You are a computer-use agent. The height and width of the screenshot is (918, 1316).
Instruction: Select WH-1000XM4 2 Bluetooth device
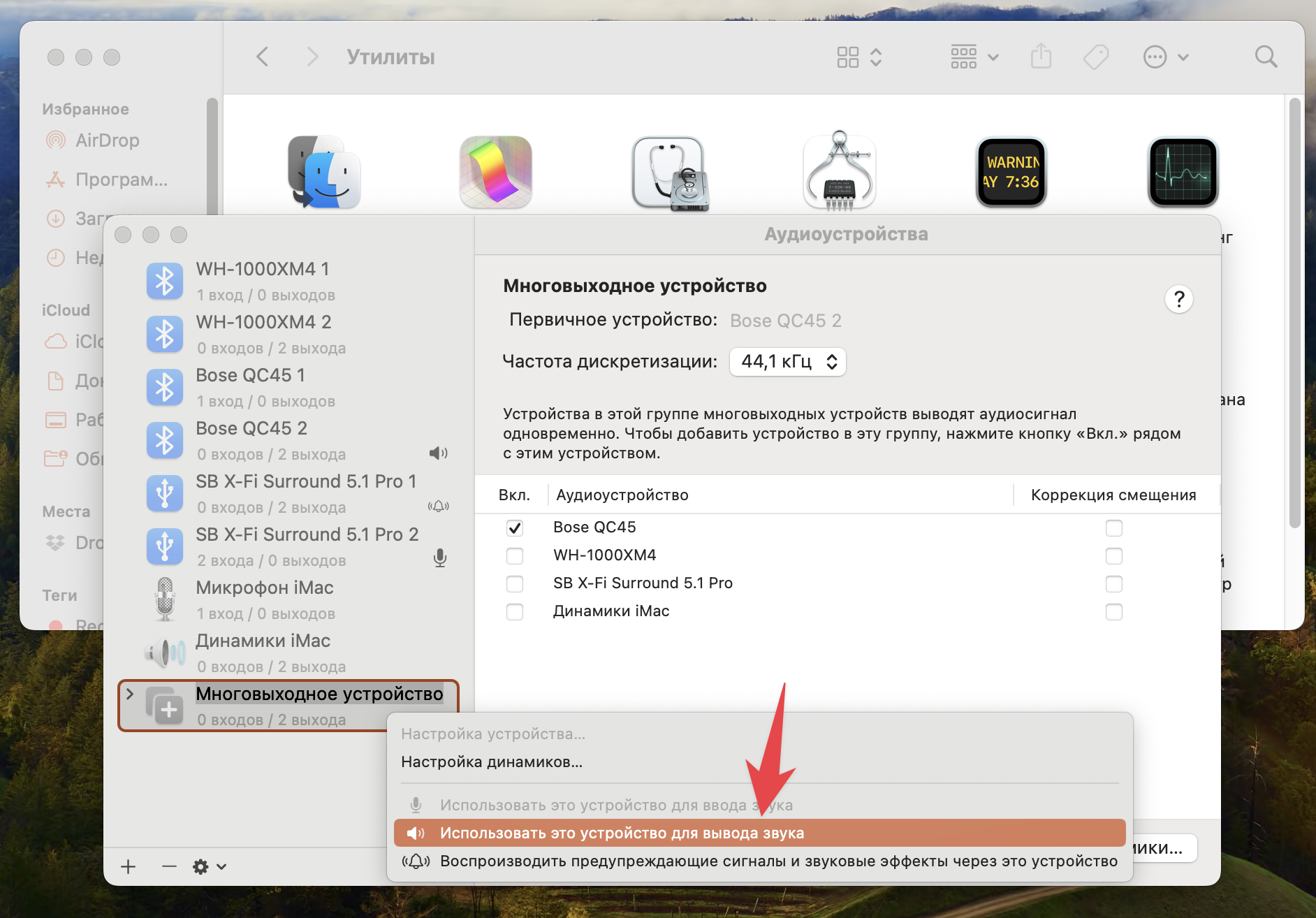point(288,334)
